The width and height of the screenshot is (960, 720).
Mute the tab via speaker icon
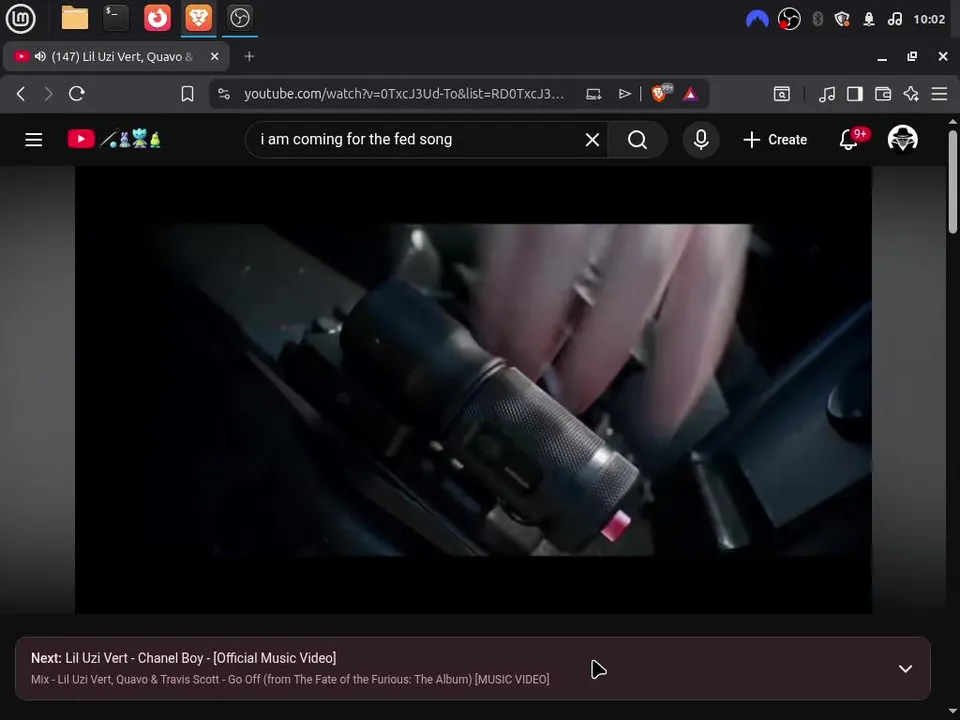[x=40, y=56]
